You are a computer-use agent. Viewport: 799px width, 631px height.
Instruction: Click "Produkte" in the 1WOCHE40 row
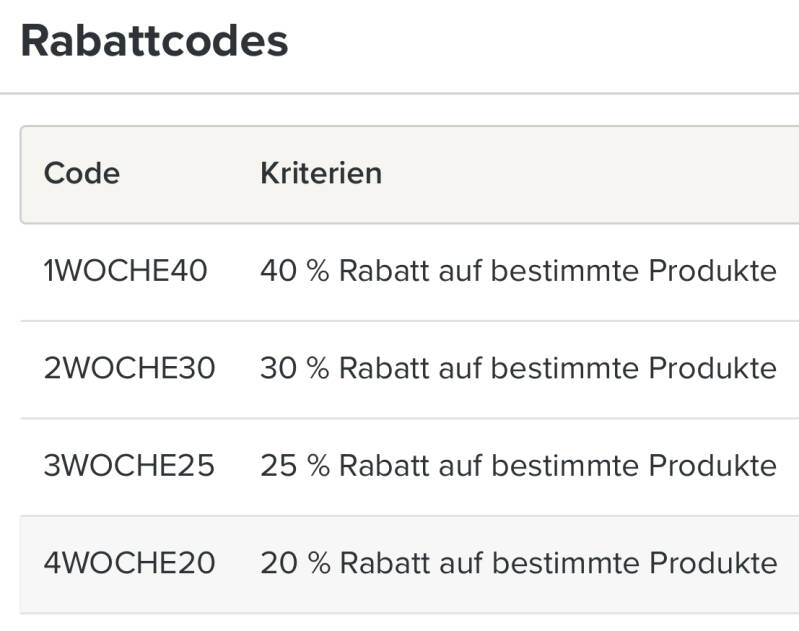point(713,271)
